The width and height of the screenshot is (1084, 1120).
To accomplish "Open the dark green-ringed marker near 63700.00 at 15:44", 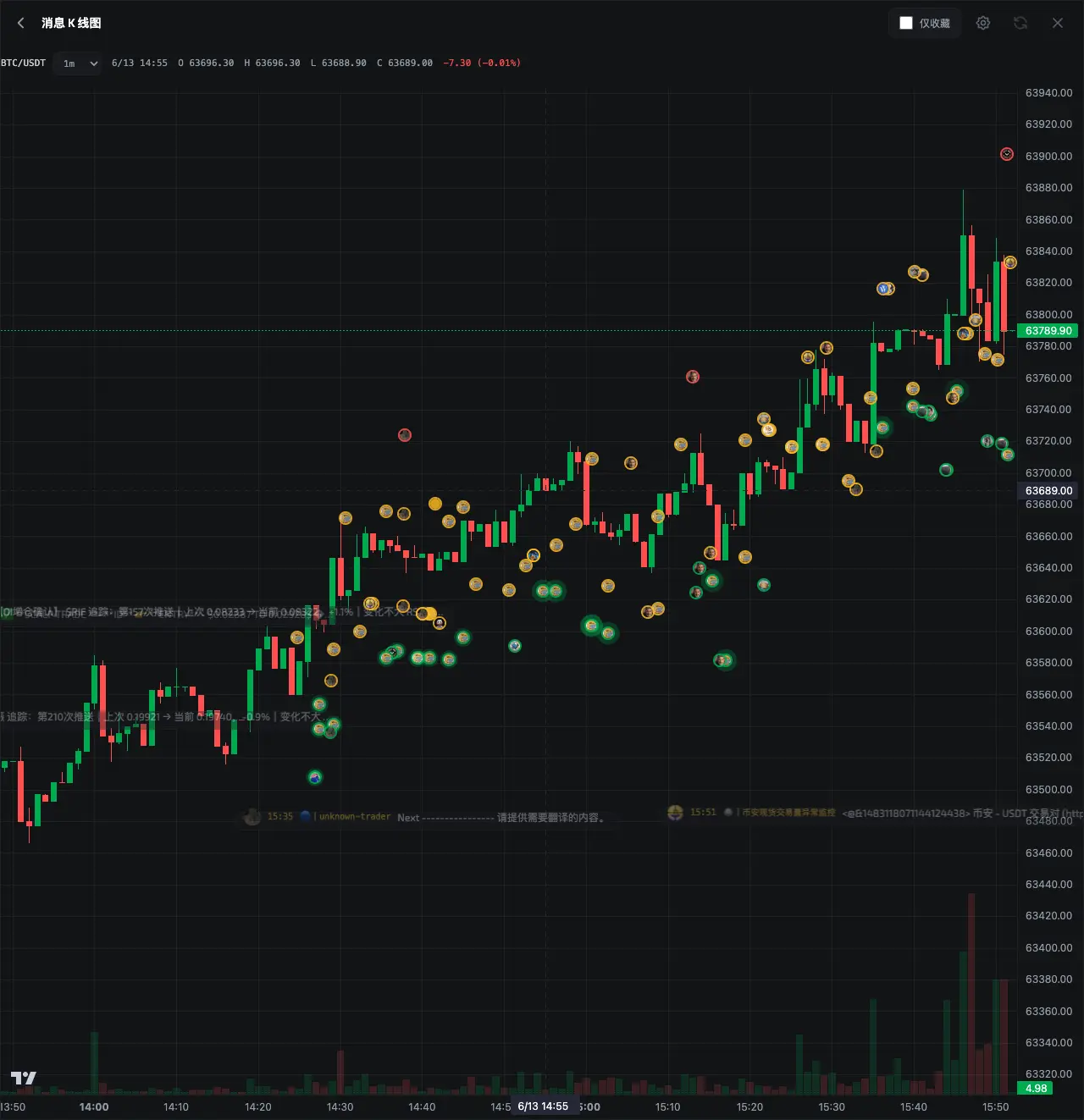I will pos(947,470).
